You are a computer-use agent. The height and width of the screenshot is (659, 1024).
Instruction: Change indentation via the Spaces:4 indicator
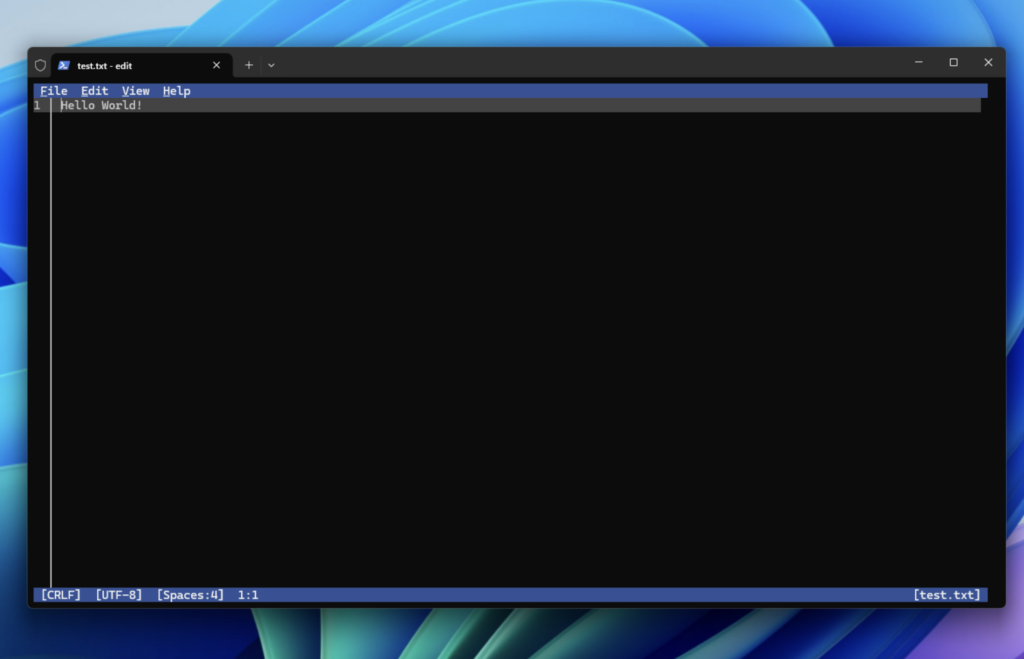(x=190, y=595)
